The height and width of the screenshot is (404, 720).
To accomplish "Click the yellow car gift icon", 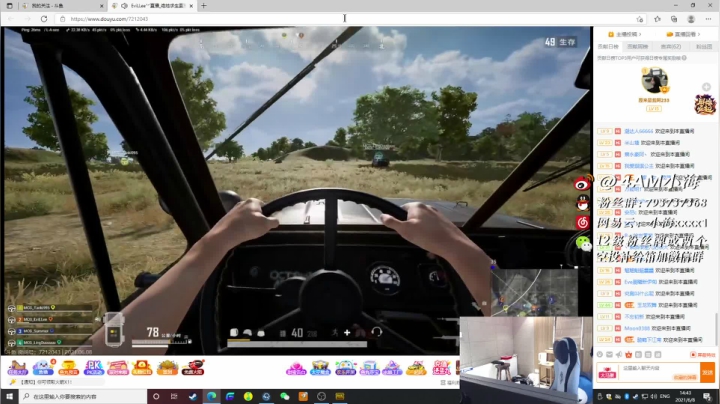I will click(416, 368).
